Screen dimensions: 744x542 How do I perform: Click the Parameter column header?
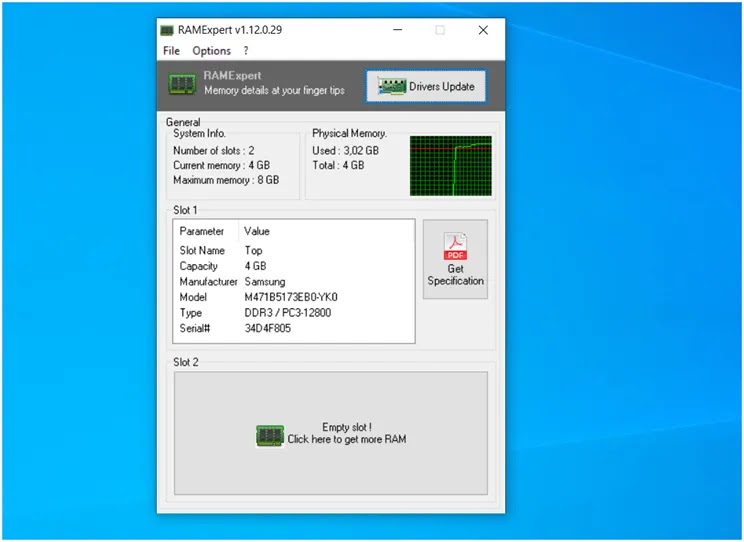202,231
